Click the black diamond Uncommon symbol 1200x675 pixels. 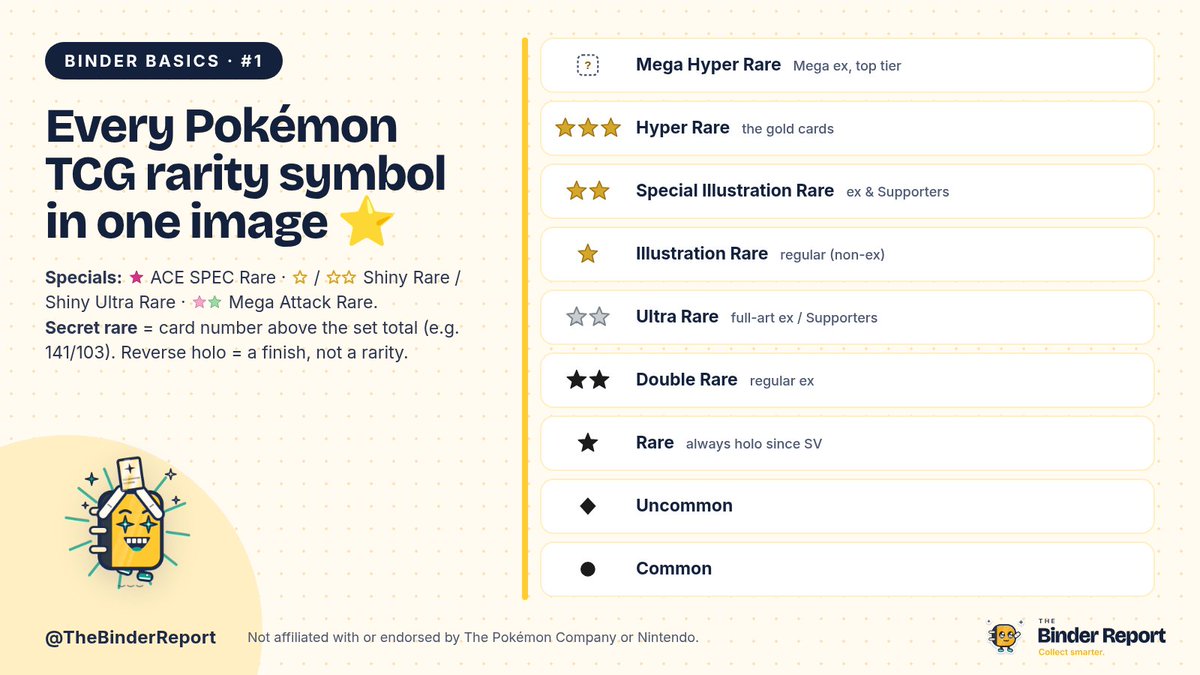click(588, 506)
